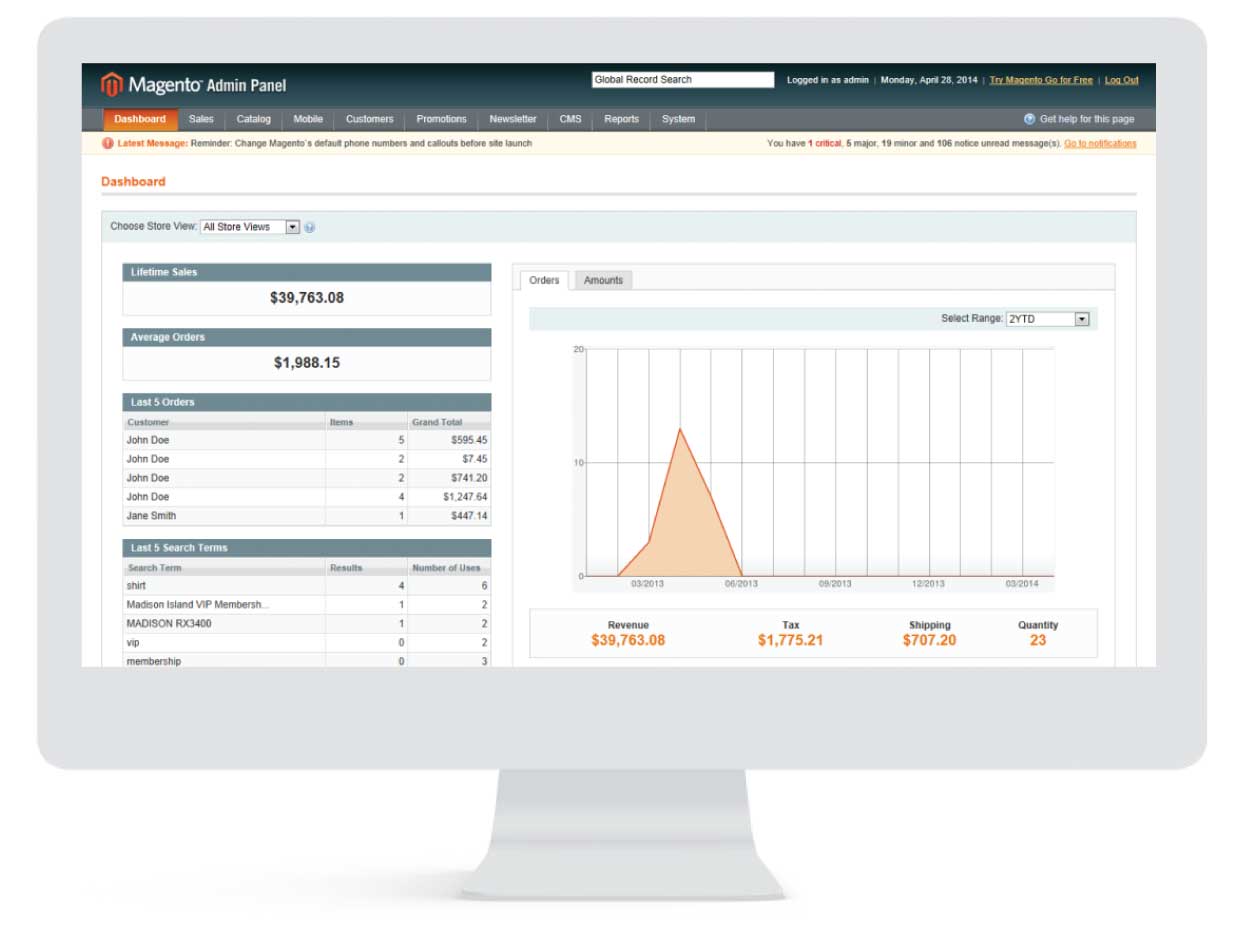Open the Catalog menu
The height and width of the screenshot is (935, 1237).
254,119
